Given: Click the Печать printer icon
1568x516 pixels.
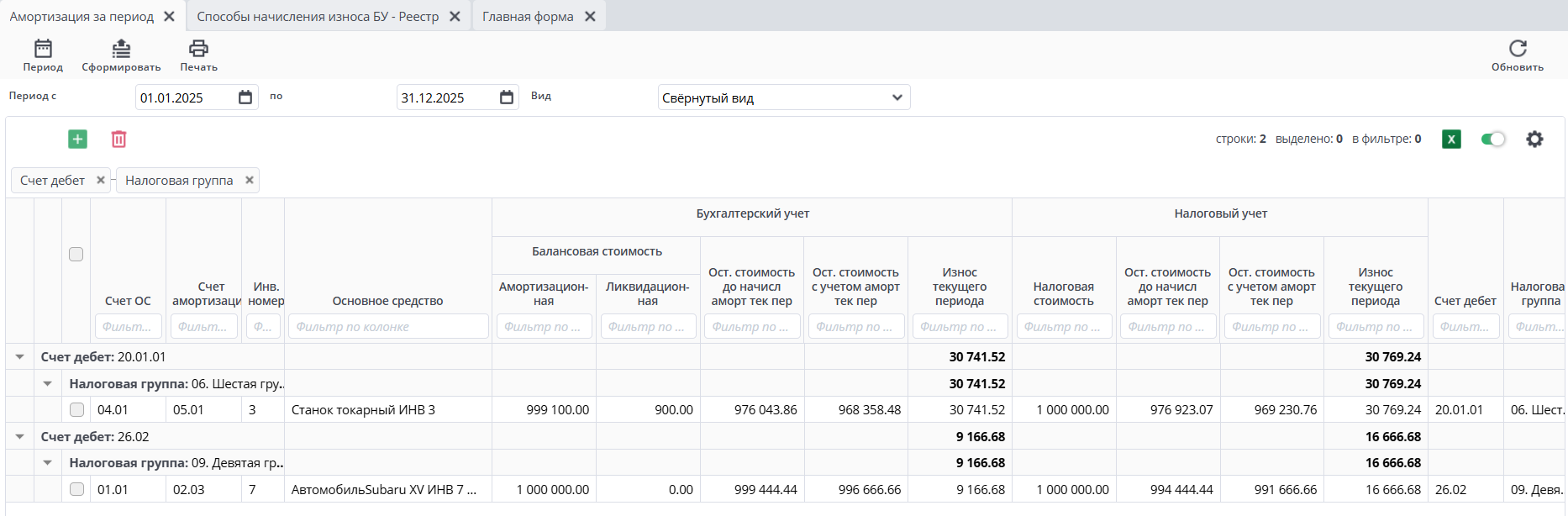Looking at the screenshot, I should (x=198, y=49).
